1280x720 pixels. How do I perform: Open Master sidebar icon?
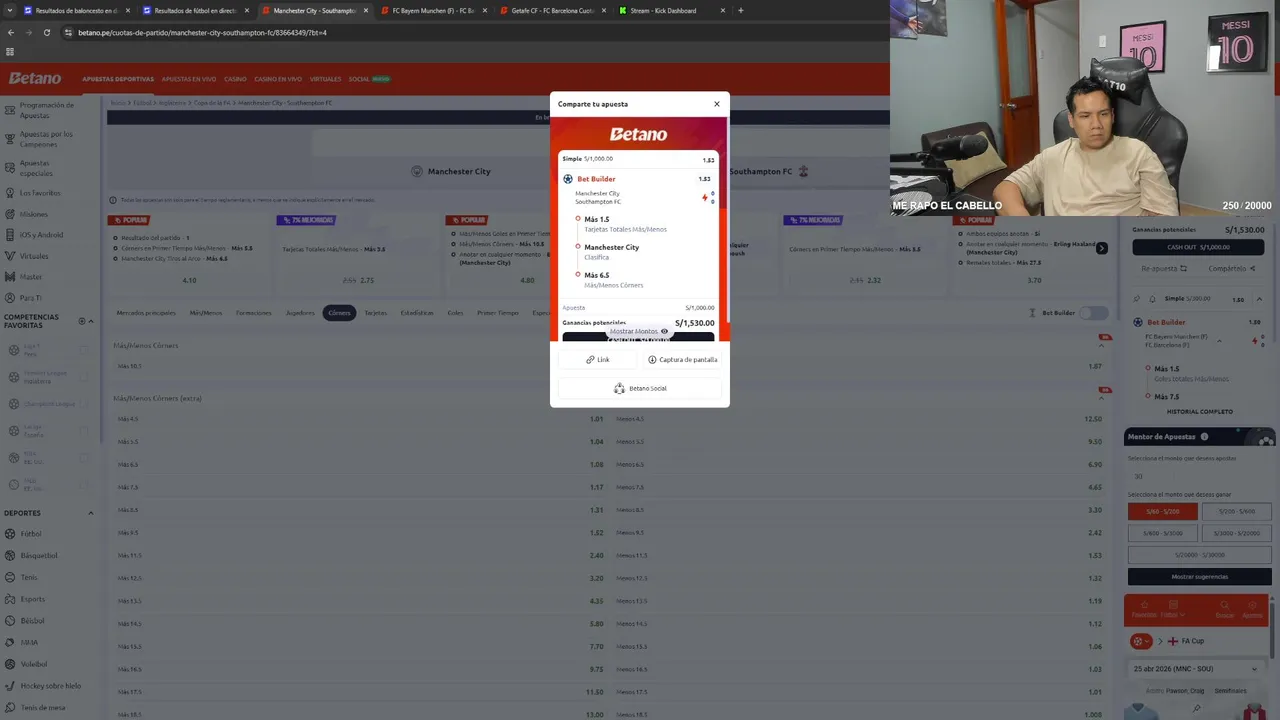[10, 277]
